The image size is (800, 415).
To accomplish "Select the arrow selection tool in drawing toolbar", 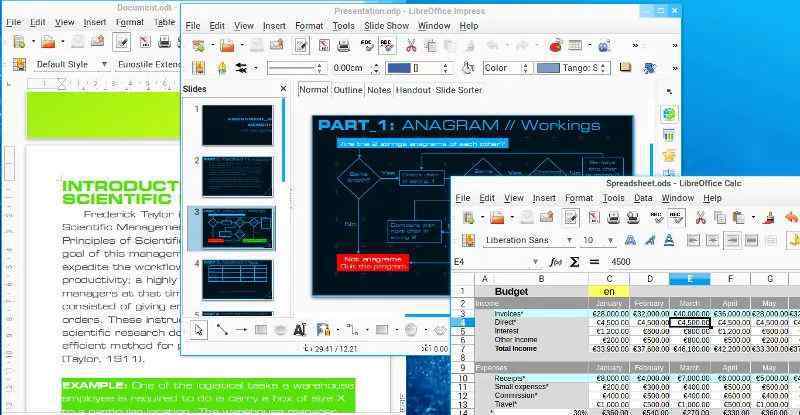I will 198,328.
